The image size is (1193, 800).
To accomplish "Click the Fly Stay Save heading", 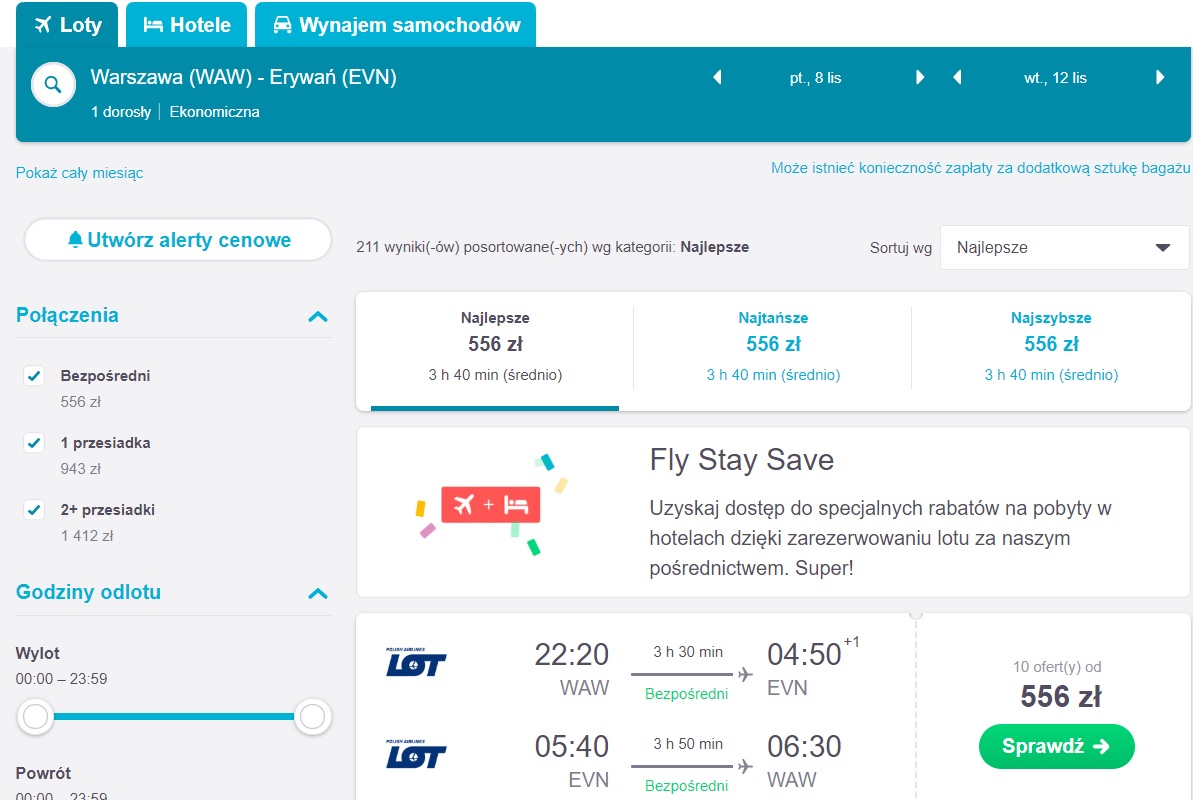I will [742, 460].
